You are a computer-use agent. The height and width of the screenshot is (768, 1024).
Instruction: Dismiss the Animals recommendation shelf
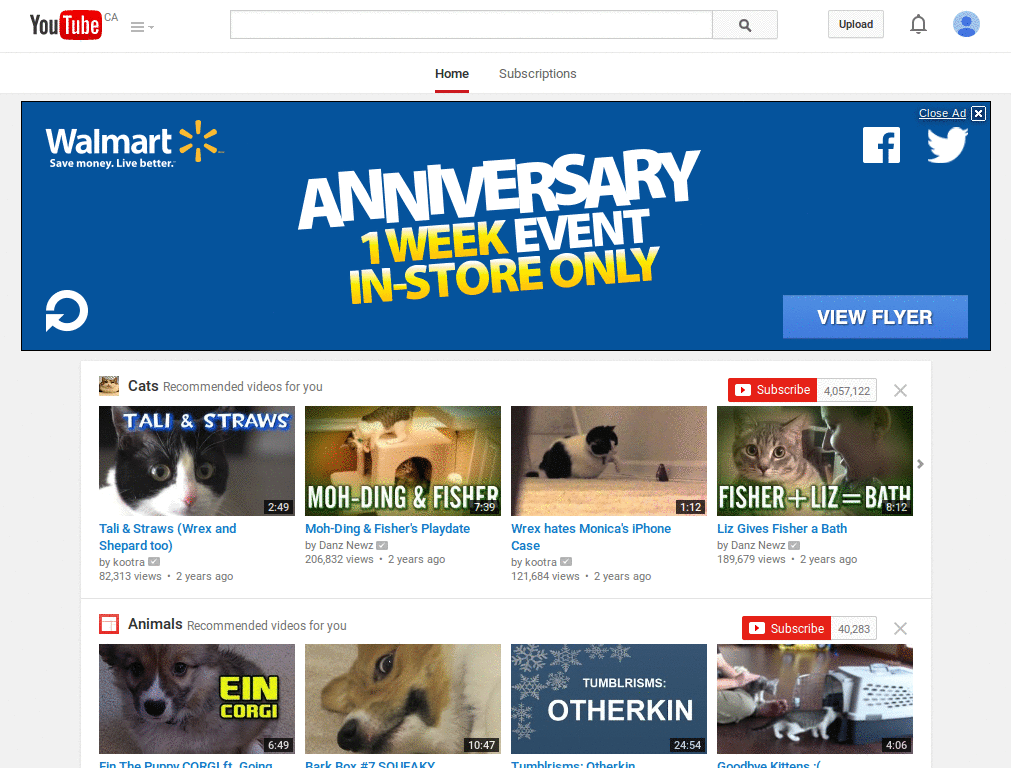click(900, 629)
